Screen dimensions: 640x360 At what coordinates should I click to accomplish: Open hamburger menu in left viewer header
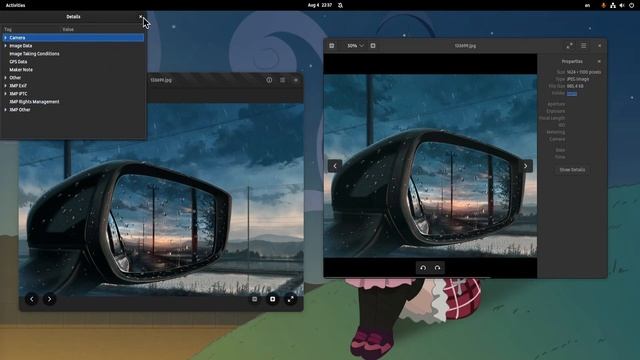(282, 80)
